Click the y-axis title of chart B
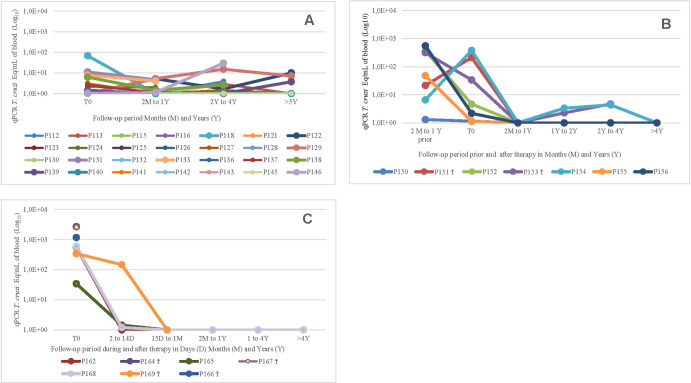691x383 pixels. point(365,72)
